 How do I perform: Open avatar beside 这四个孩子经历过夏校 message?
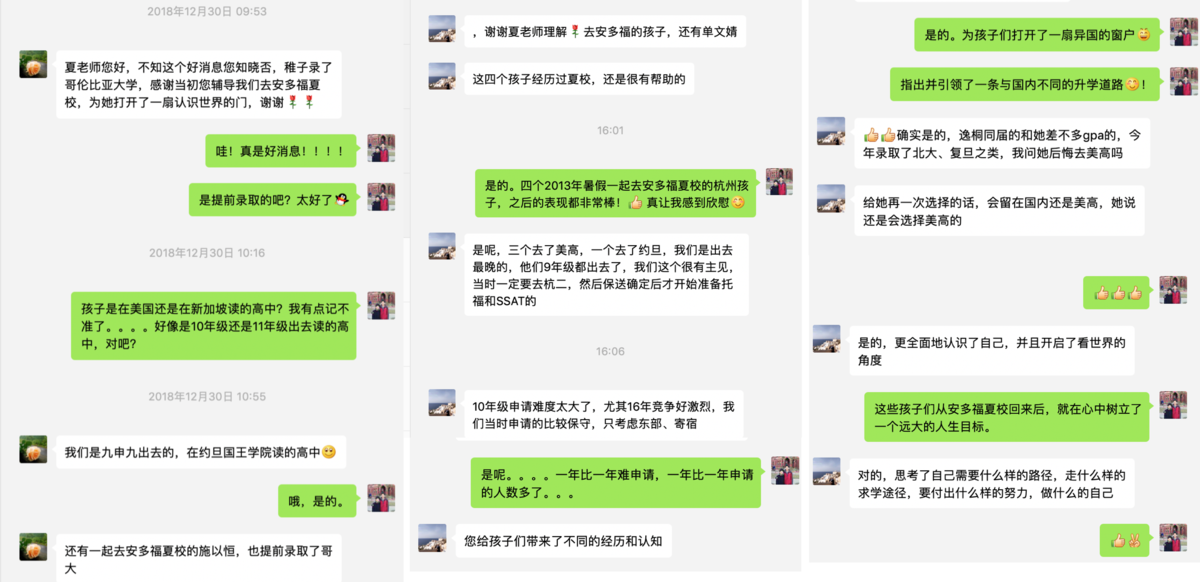(442, 77)
